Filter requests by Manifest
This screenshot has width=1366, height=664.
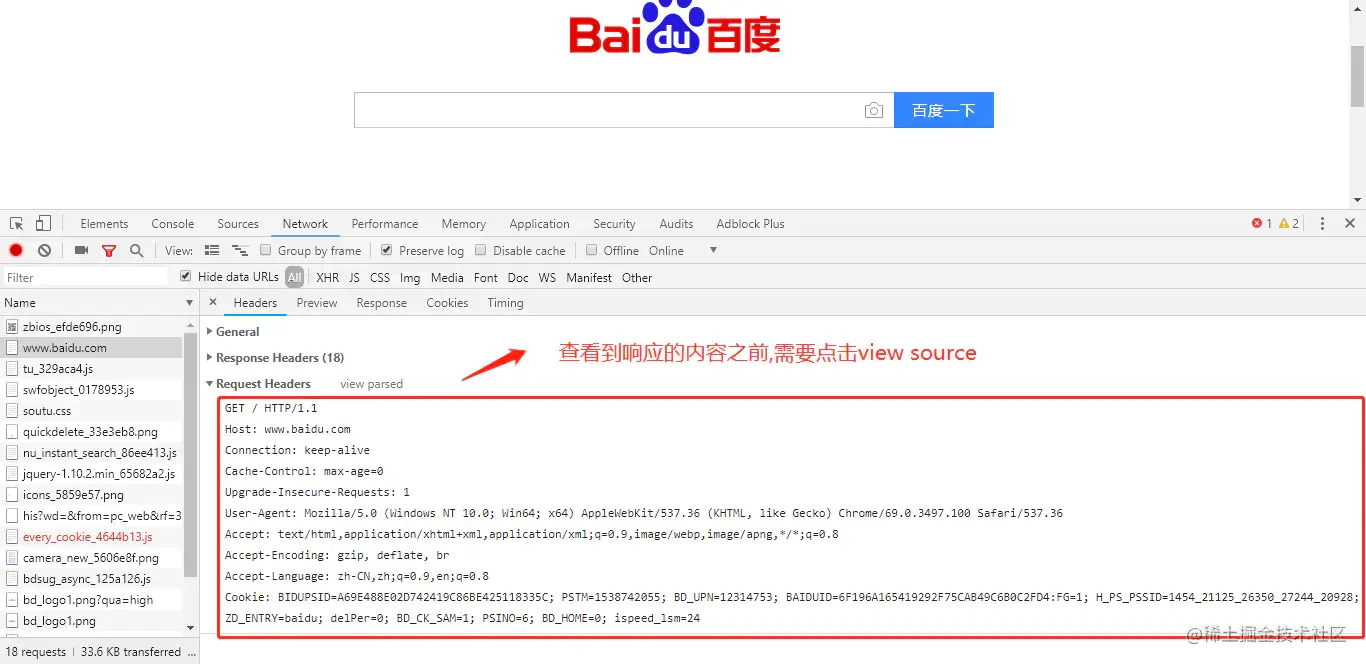(589, 277)
